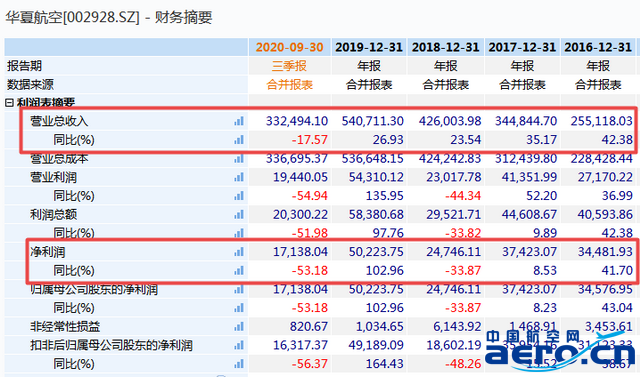Click the 华夏航空[002928.SZ] - 财务摘要 title
This screenshot has width=640, height=377.
109,18
